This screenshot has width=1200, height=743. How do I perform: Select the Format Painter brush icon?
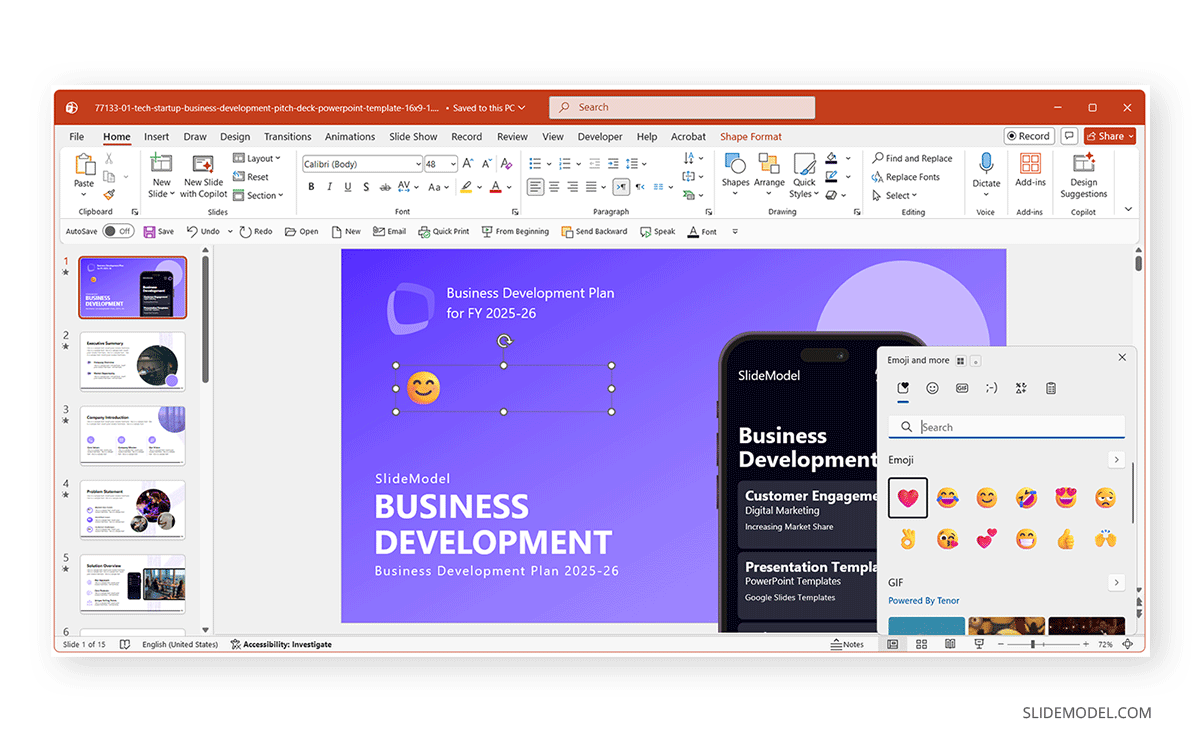109,194
